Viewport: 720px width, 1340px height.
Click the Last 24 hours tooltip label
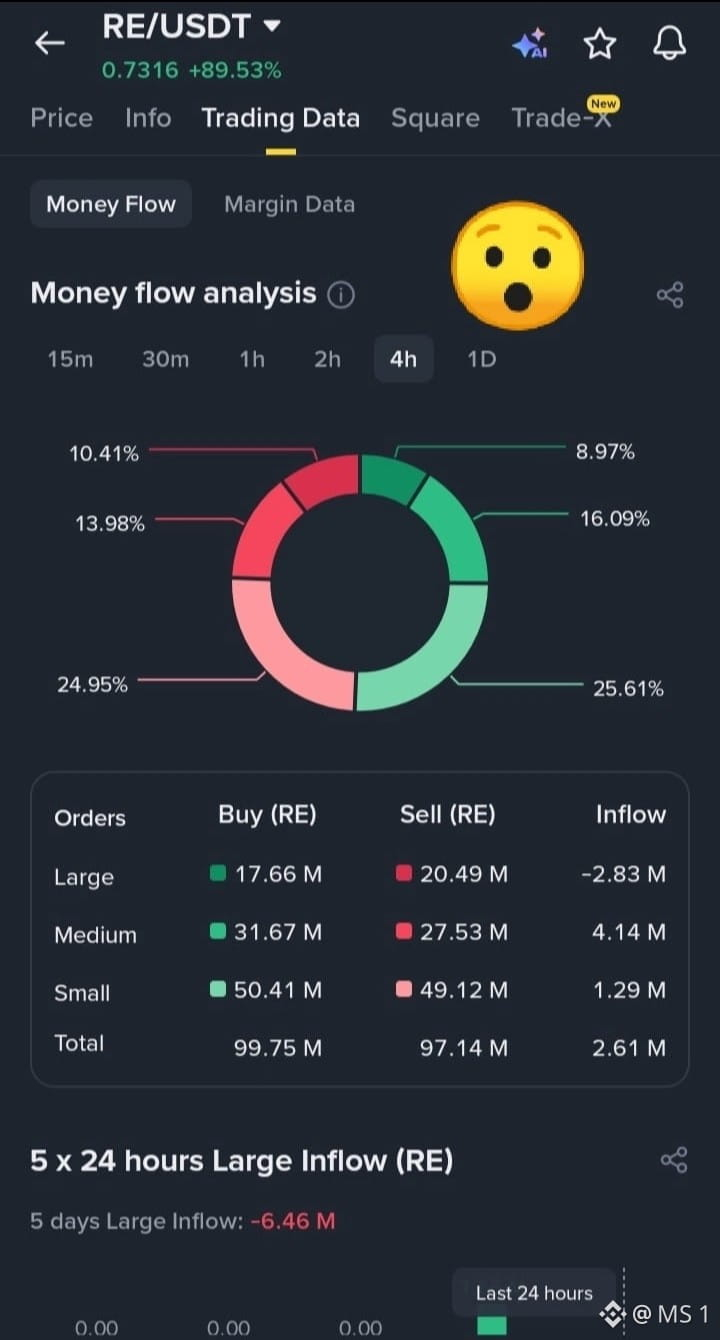[534, 1293]
